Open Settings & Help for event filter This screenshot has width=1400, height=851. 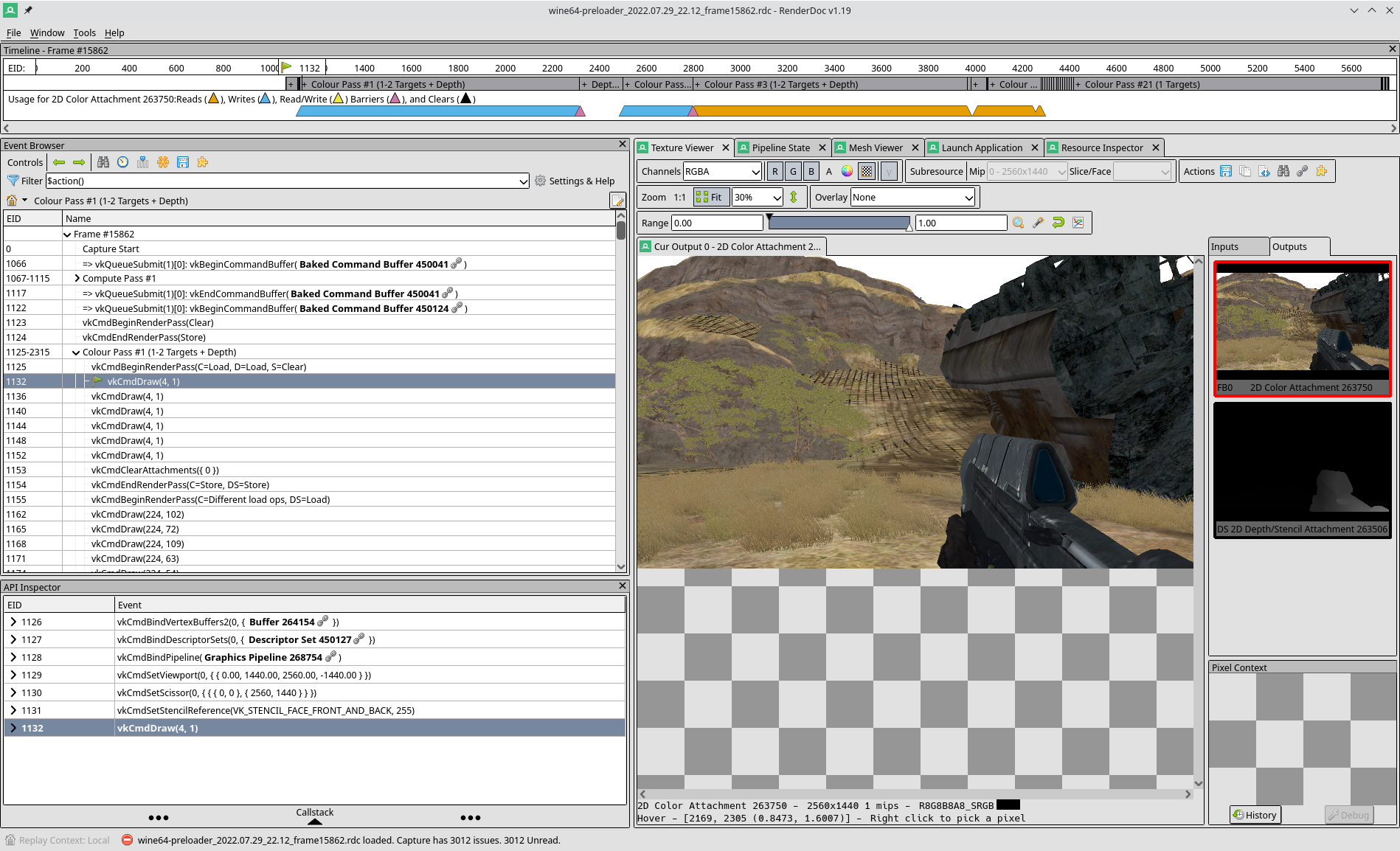575,181
